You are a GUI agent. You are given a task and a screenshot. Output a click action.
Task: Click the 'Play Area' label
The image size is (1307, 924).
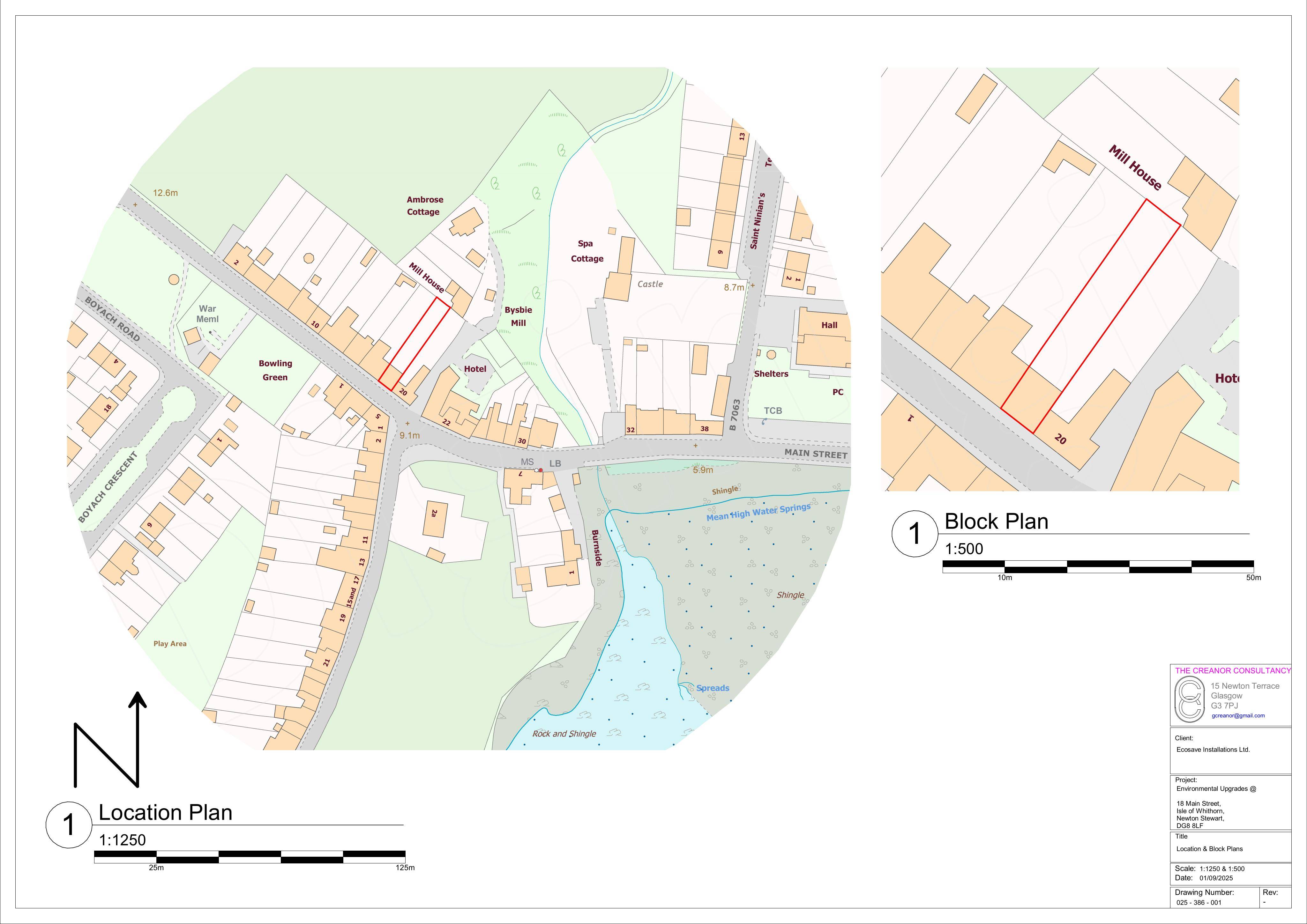coord(170,644)
